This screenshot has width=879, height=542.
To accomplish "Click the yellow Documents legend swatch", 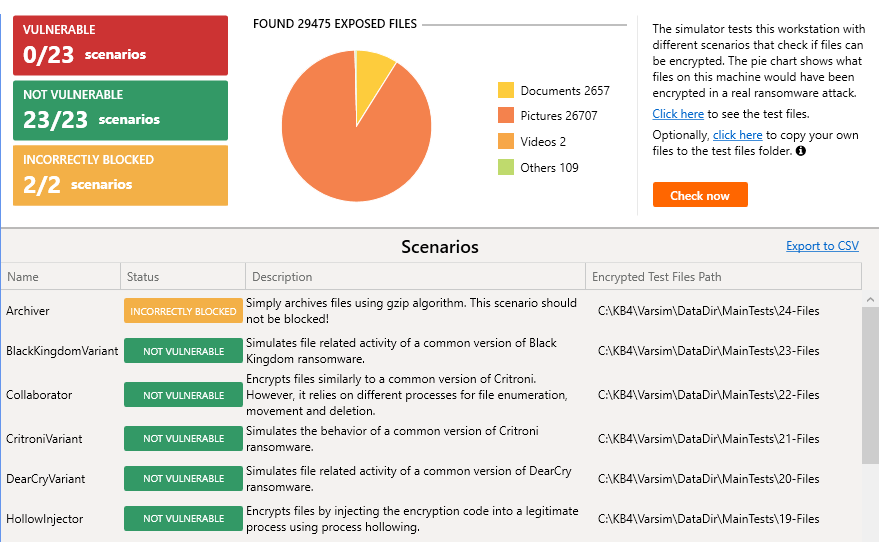I will point(506,90).
